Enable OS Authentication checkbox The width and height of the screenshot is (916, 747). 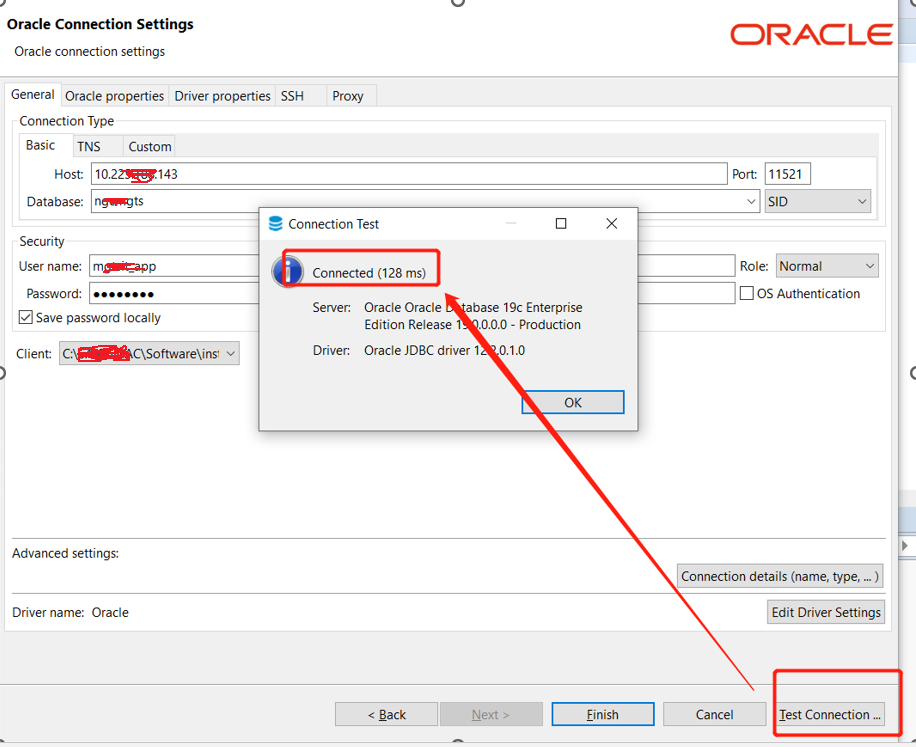747,293
